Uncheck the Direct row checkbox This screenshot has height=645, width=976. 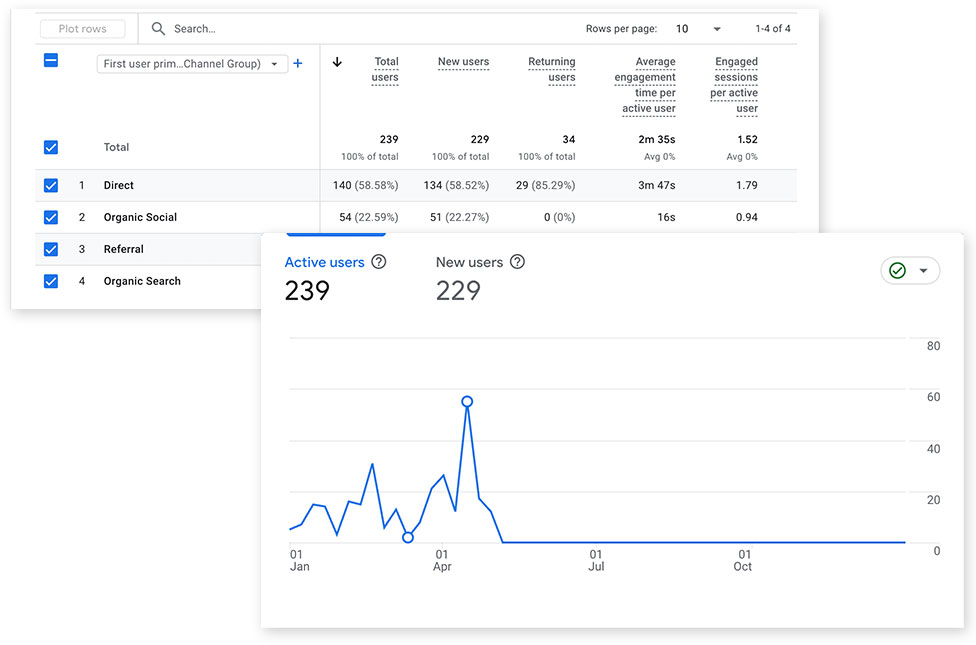pos(51,185)
